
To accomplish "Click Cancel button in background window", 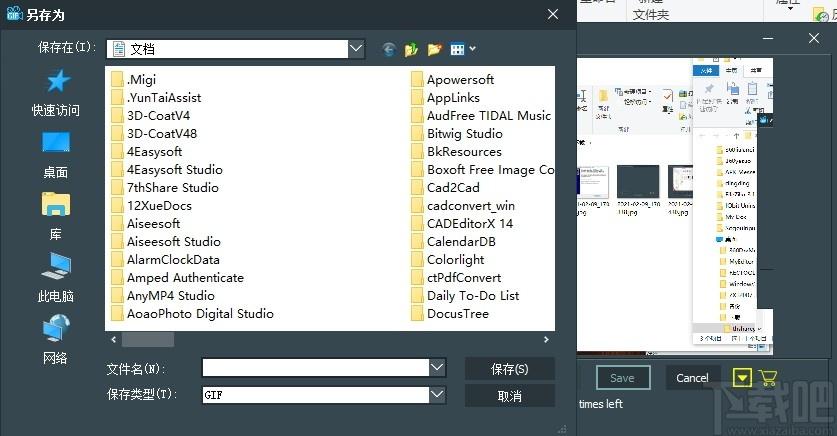I will (x=692, y=378).
